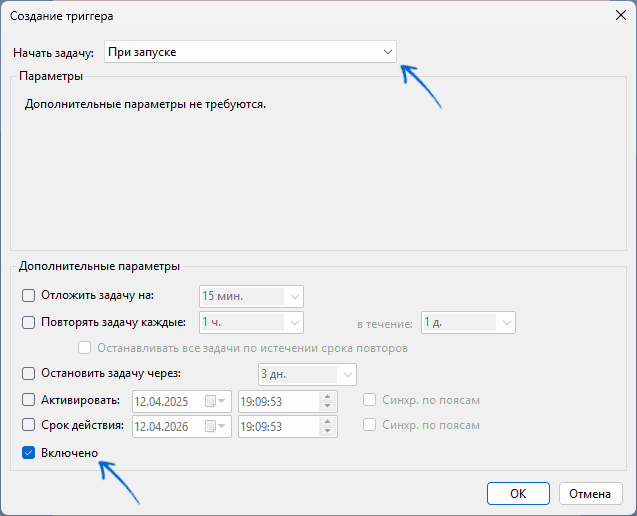Enable the Отложить задачу на checkbox
The width and height of the screenshot is (637, 516).
(x=28, y=296)
